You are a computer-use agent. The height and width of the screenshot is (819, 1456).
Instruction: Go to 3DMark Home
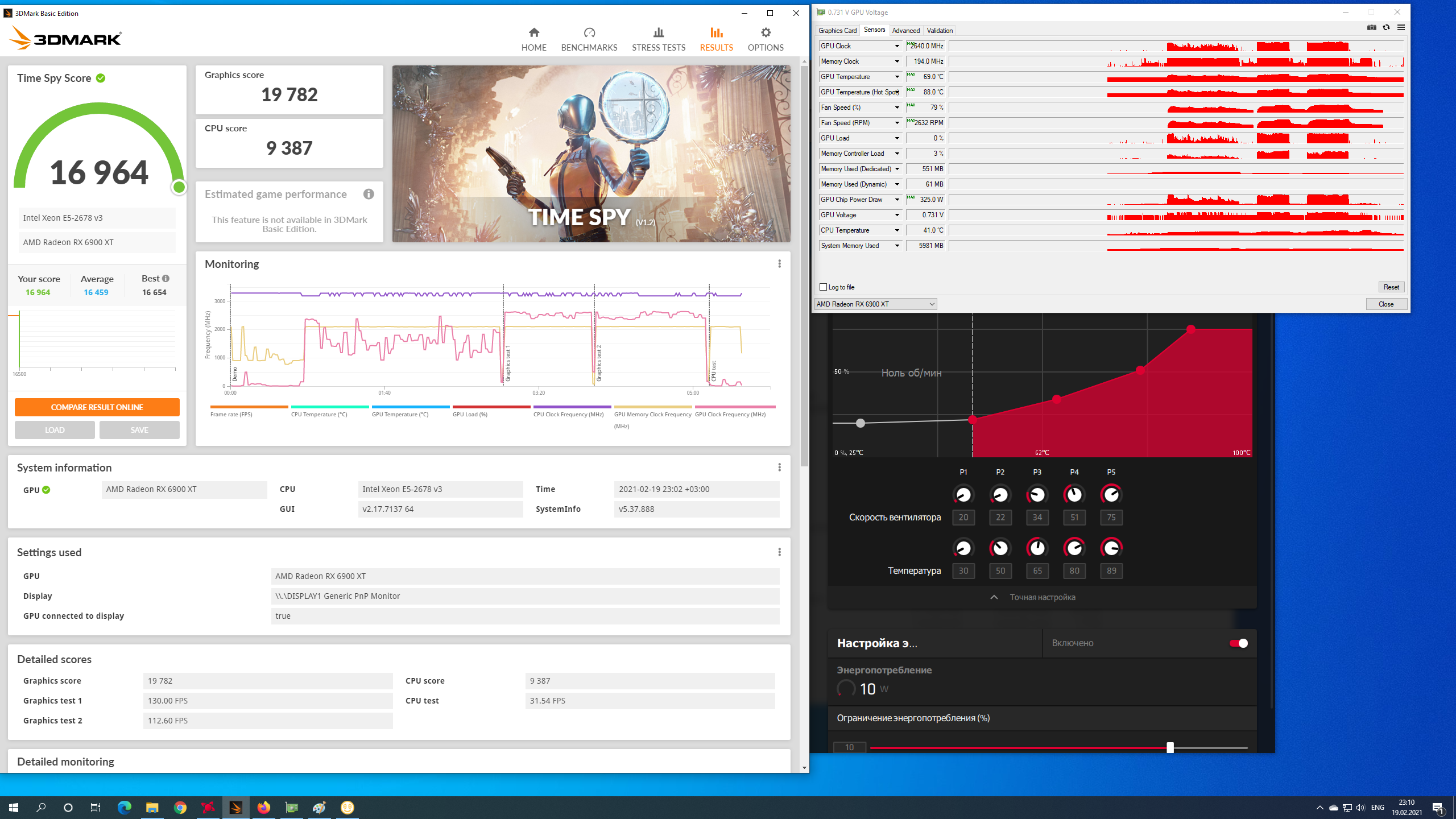(x=533, y=39)
